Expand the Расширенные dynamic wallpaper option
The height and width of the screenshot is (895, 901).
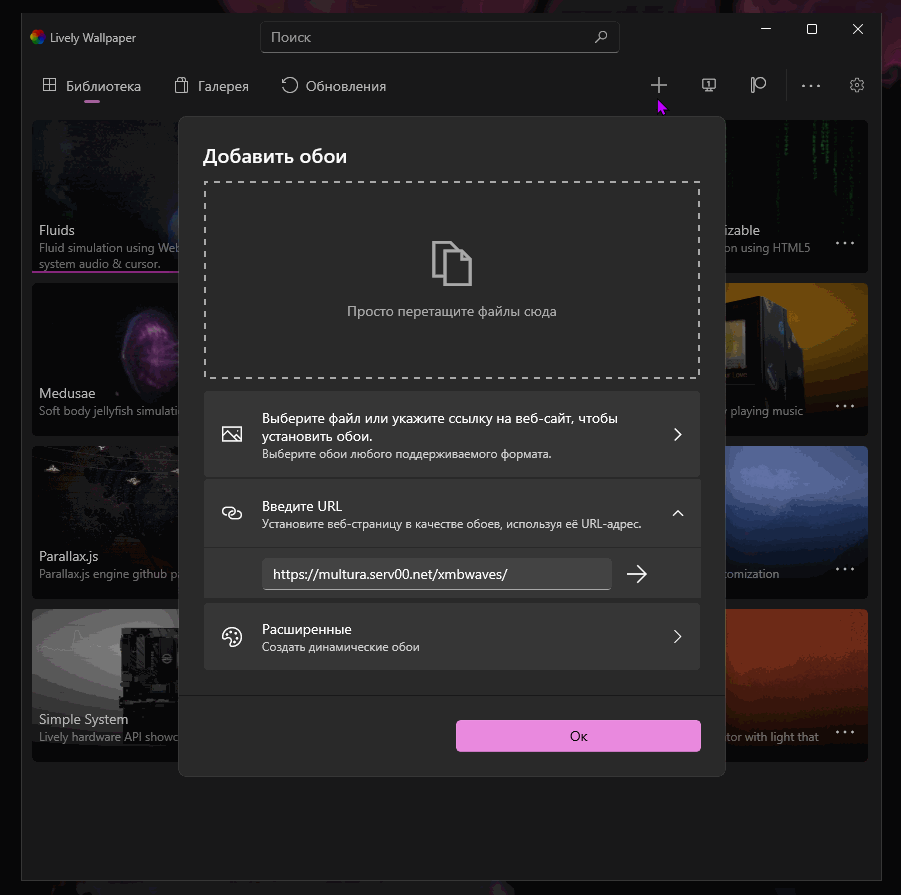(x=677, y=637)
